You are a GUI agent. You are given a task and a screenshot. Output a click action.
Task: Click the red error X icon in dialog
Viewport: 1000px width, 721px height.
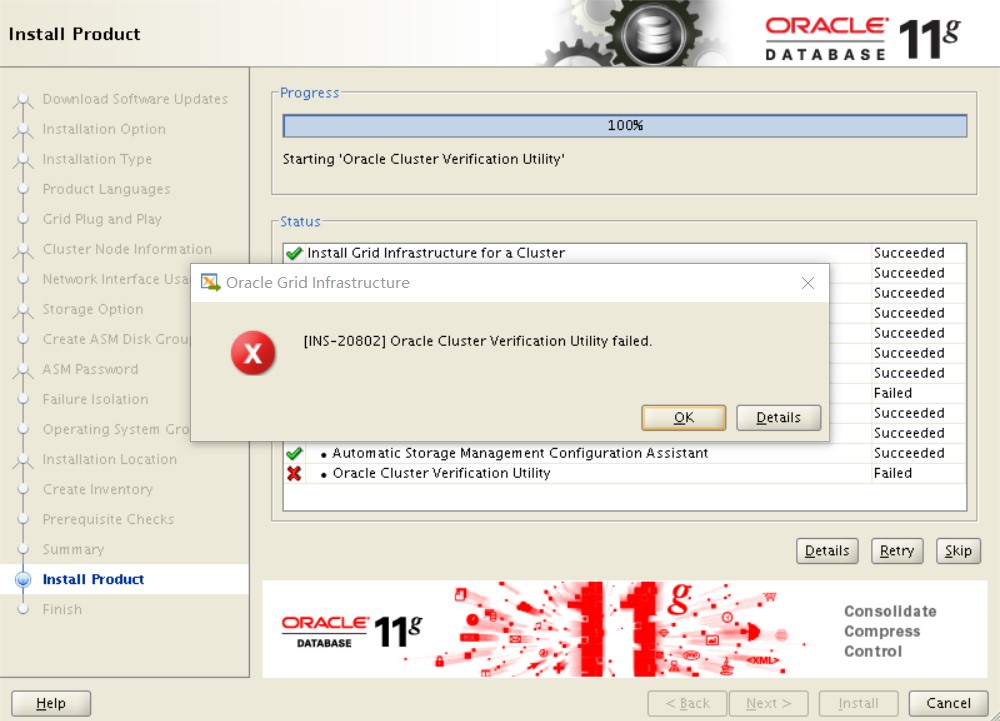click(253, 353)
